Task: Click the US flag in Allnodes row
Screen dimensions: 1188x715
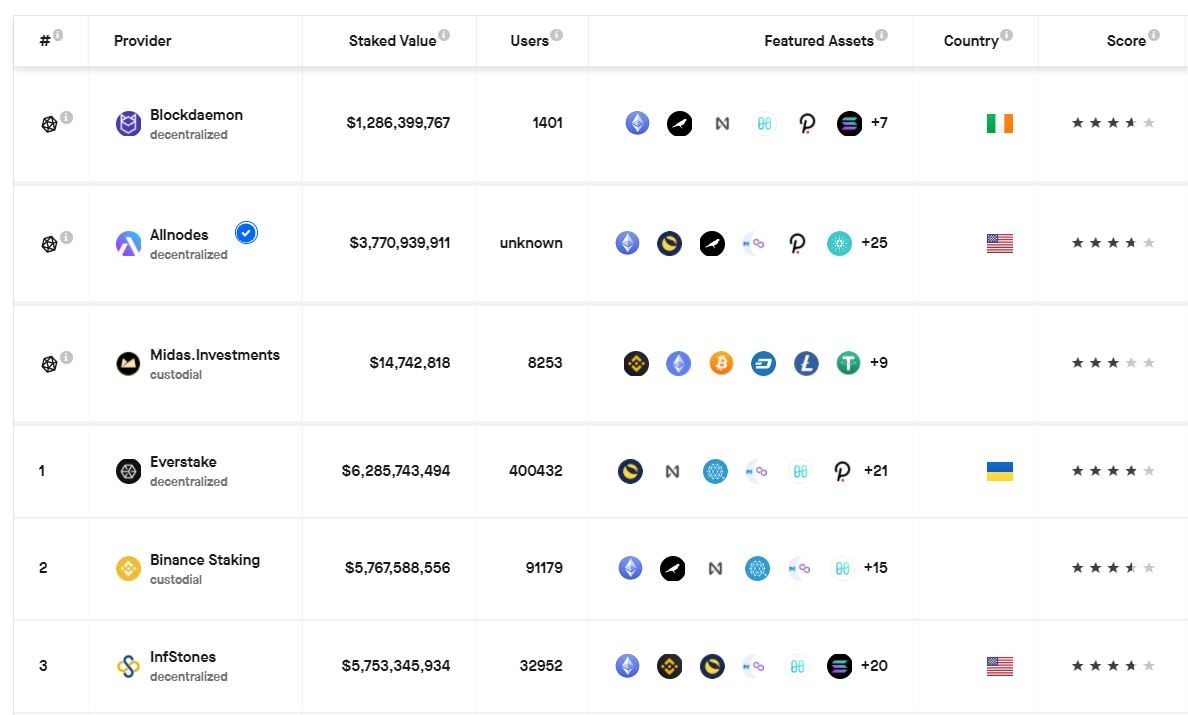Action: [x=999, y=243]
